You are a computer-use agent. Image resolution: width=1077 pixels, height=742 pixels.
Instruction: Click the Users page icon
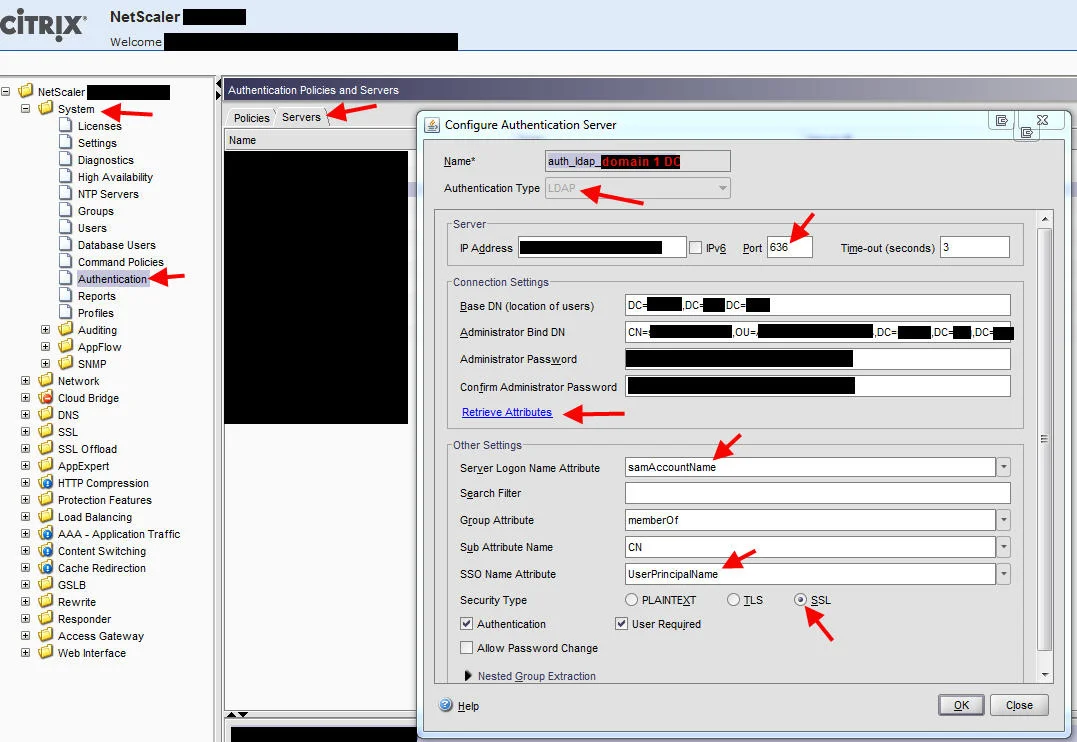pos(65,227)
